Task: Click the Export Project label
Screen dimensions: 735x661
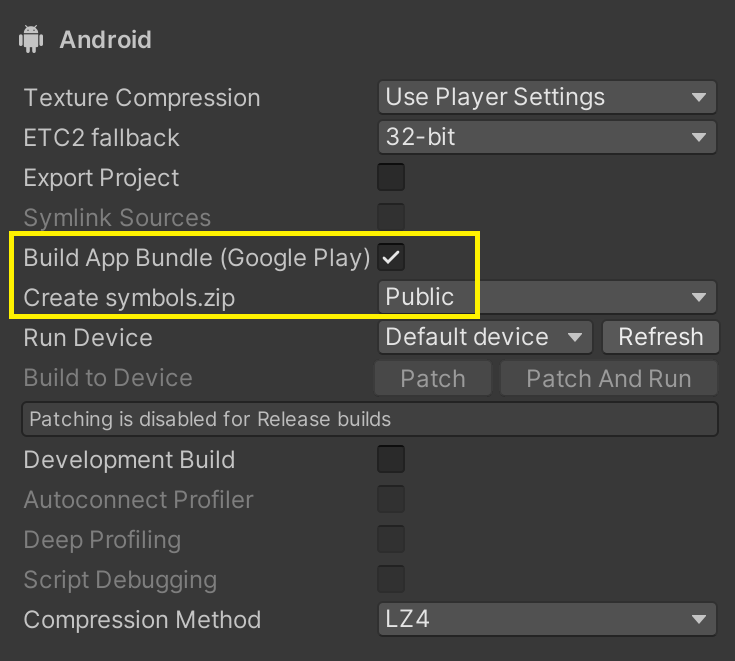Action: click(101, 178)
